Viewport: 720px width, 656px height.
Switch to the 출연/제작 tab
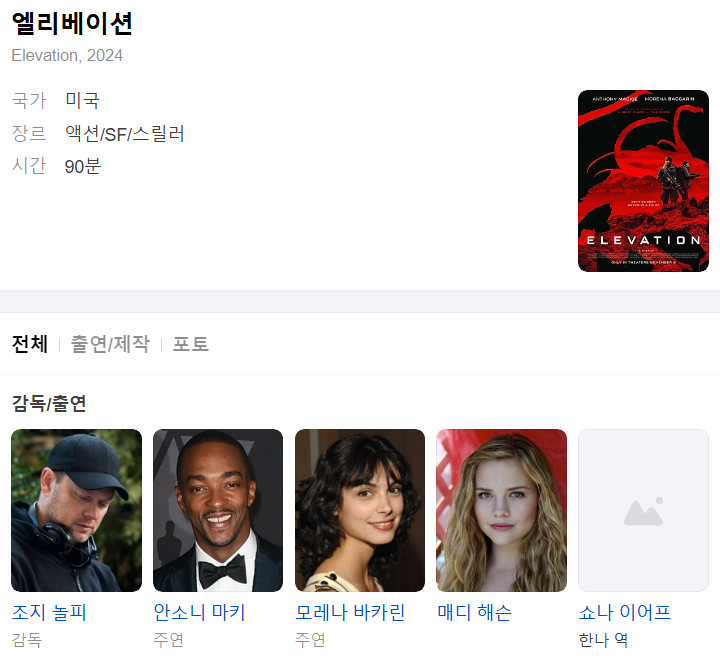110,344
